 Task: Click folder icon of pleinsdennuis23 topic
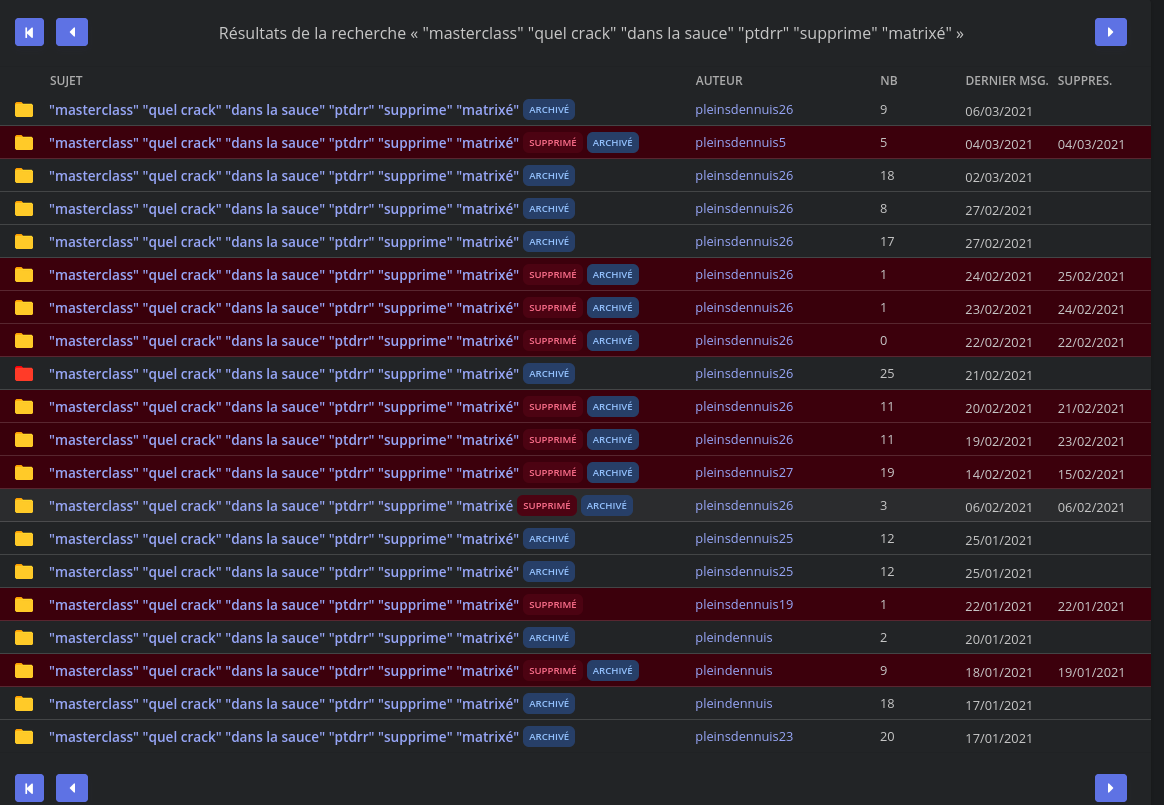[24, 737]
